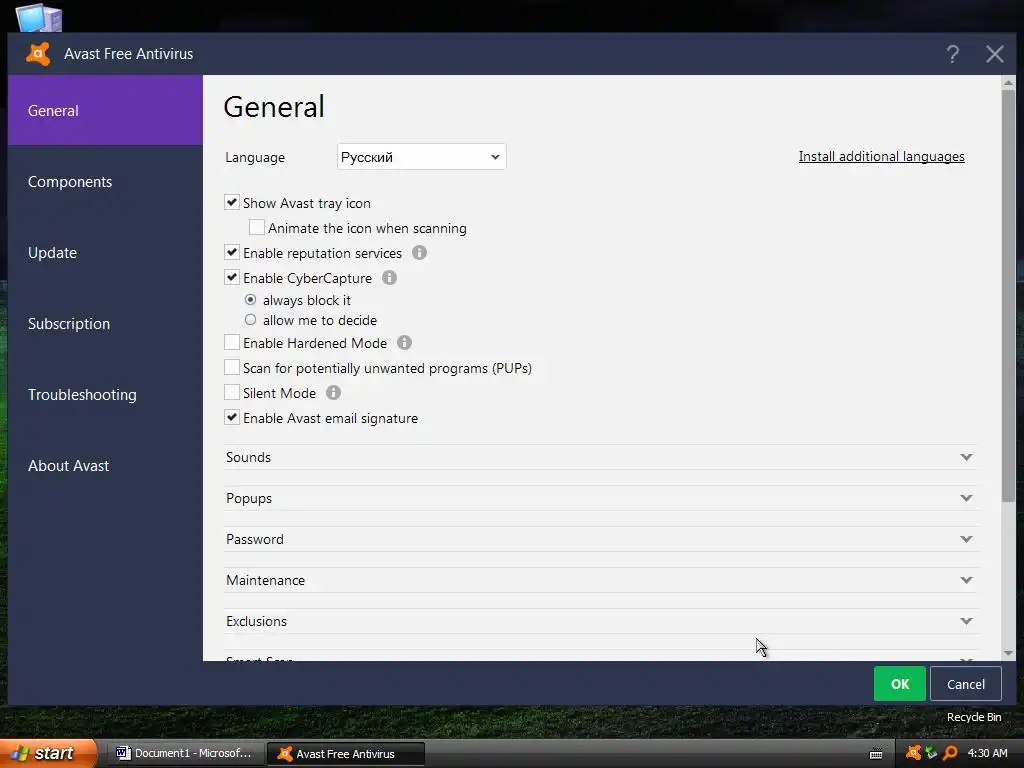1024x768 pixels.
Task: Open help with the question mark icon
Action: click(x=953, y=54)
